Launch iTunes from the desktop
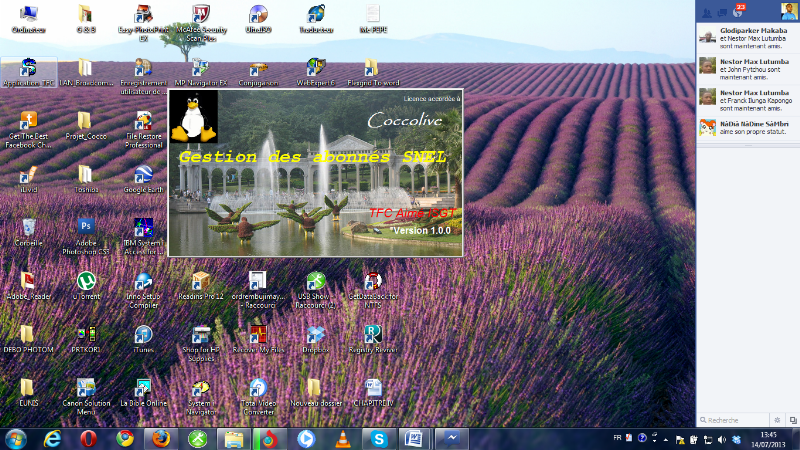 [143, 334]
